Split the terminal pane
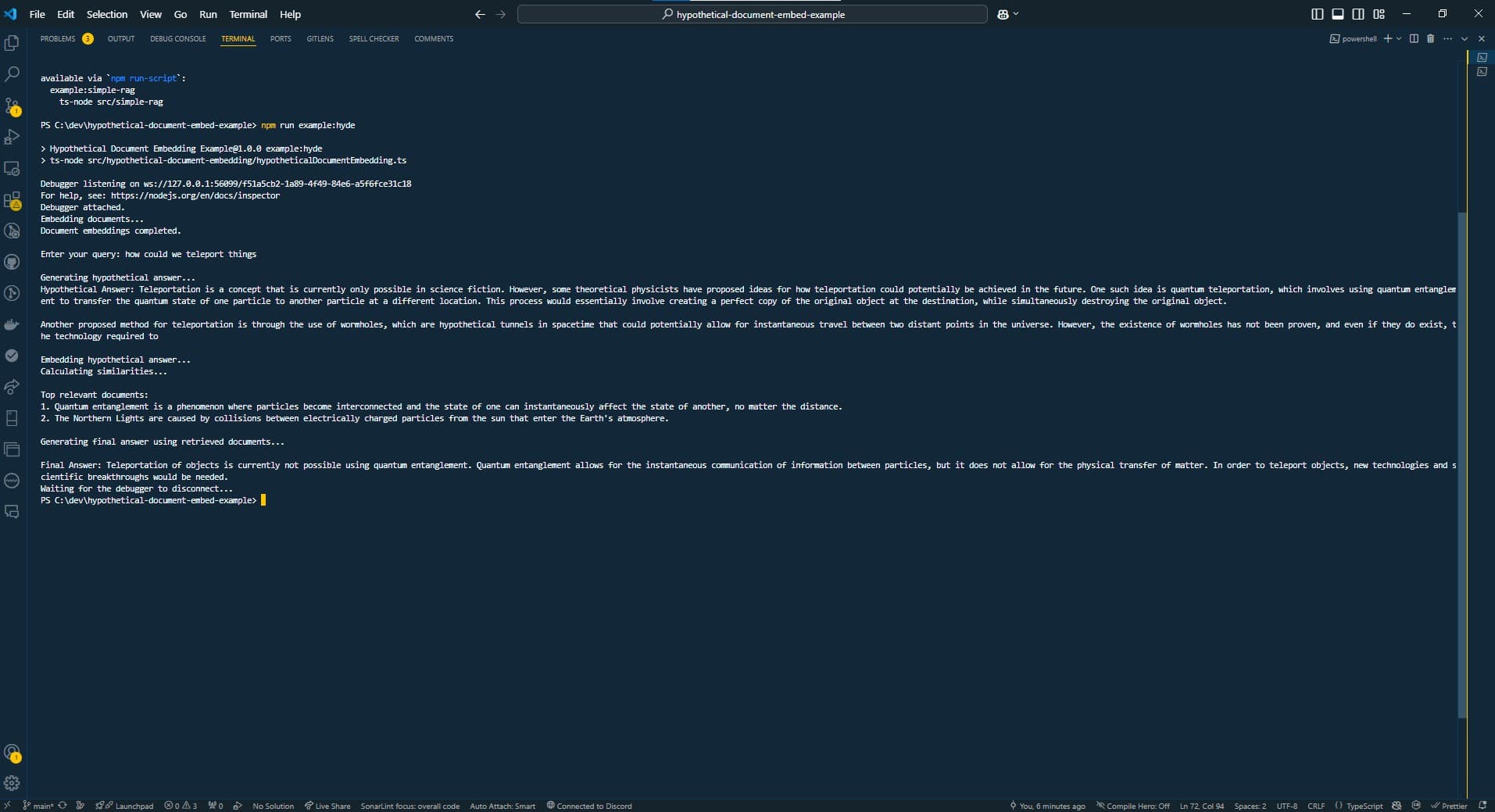Image resolution: width=1495 pixels, height=812 pixels. pos(1414,38)
